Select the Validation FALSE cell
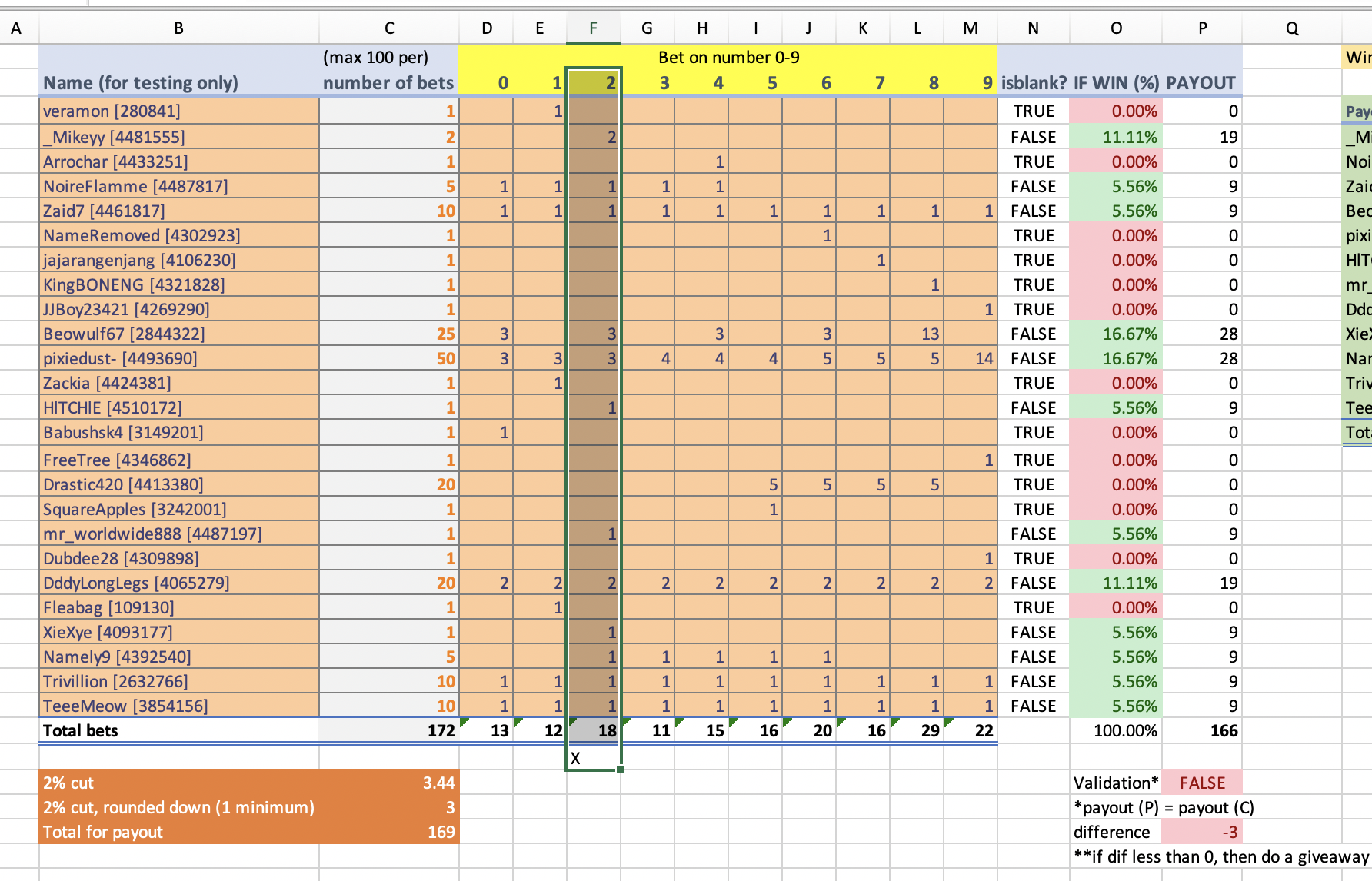This screenshot has width=1372, height=881. coord(1202,783)
